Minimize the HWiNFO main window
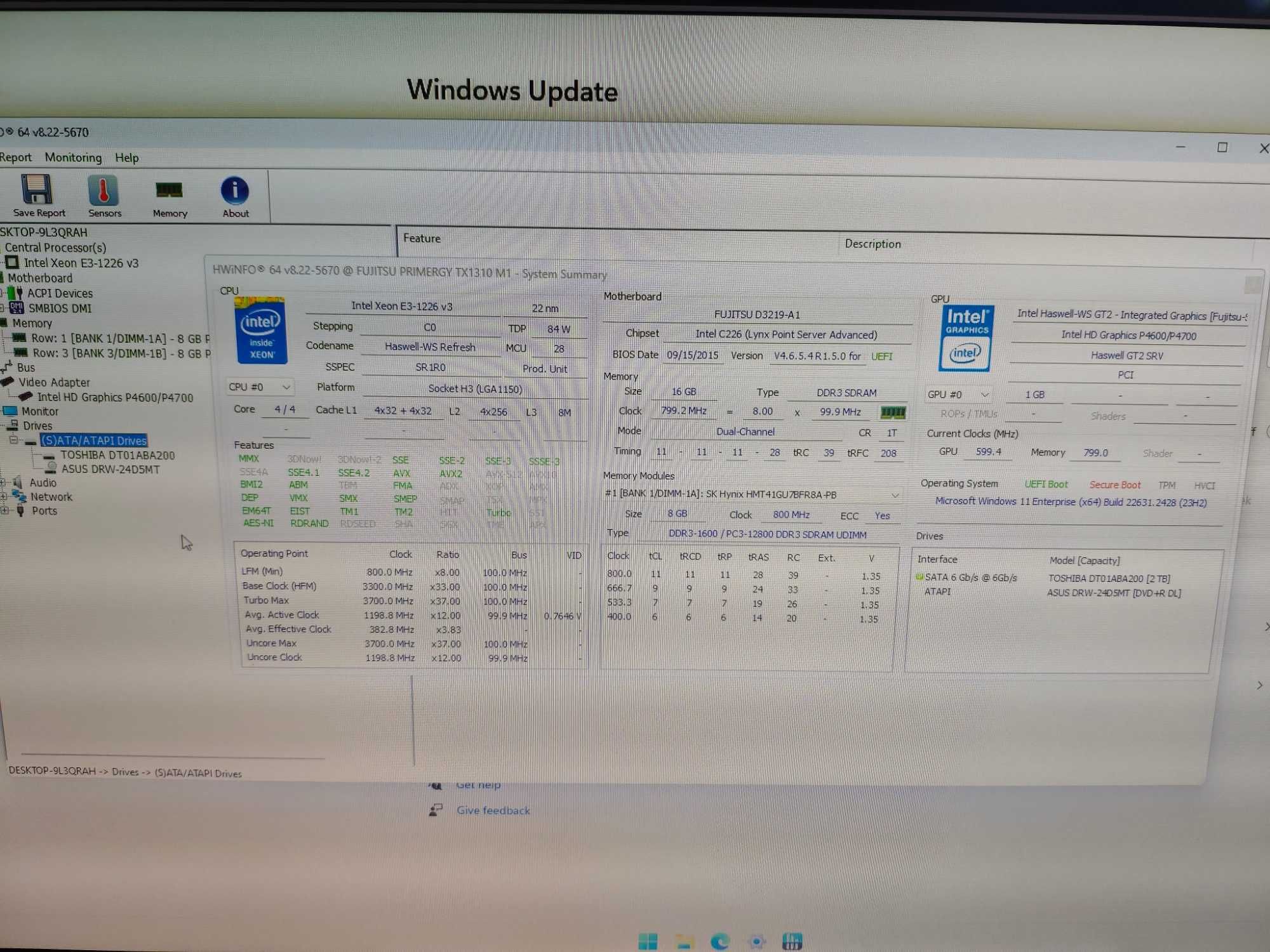Screen dimensions: 1270x952 1180,147
